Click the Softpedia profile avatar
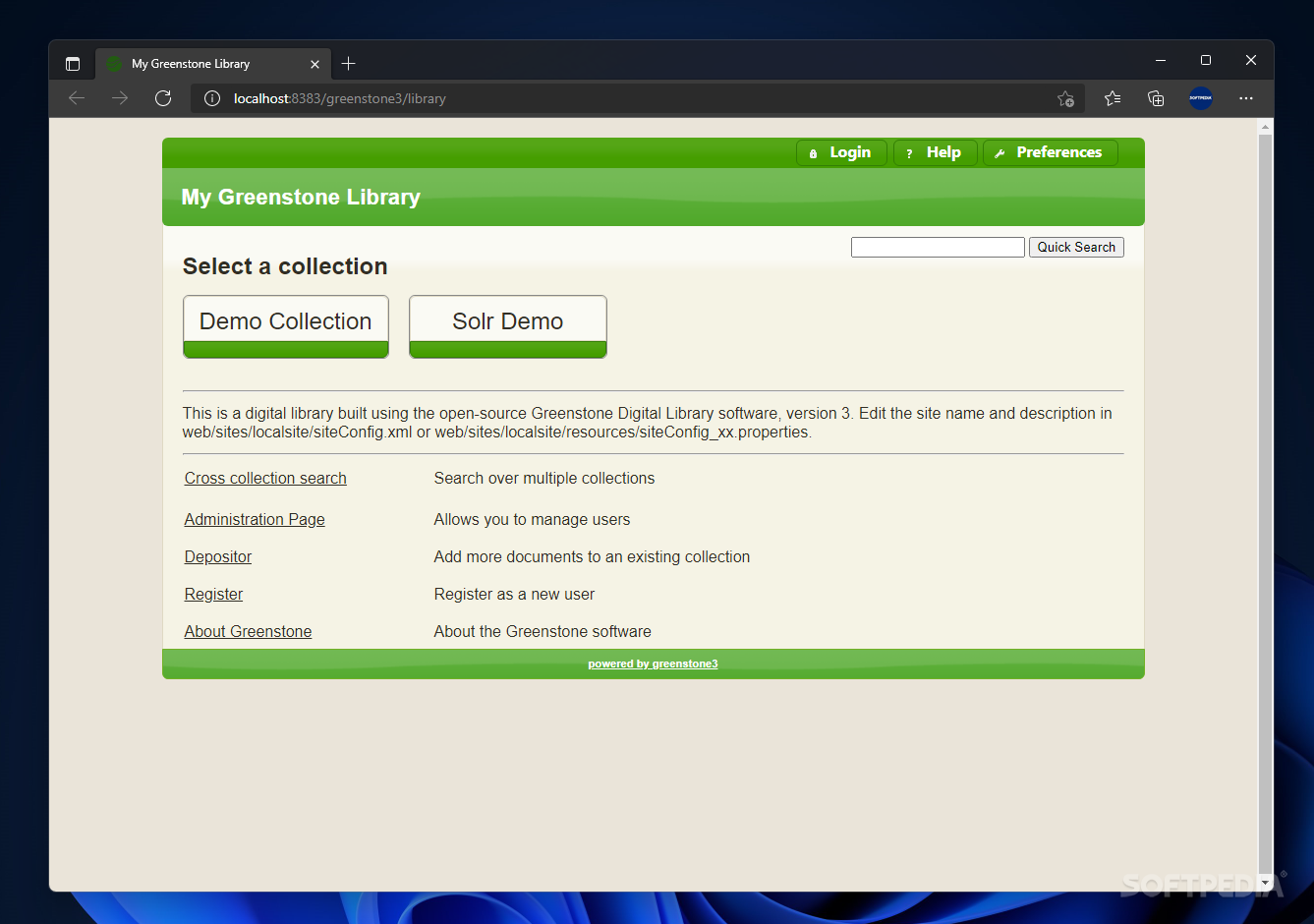This screenshot has width=1314, height=924. coord(1201,98)
